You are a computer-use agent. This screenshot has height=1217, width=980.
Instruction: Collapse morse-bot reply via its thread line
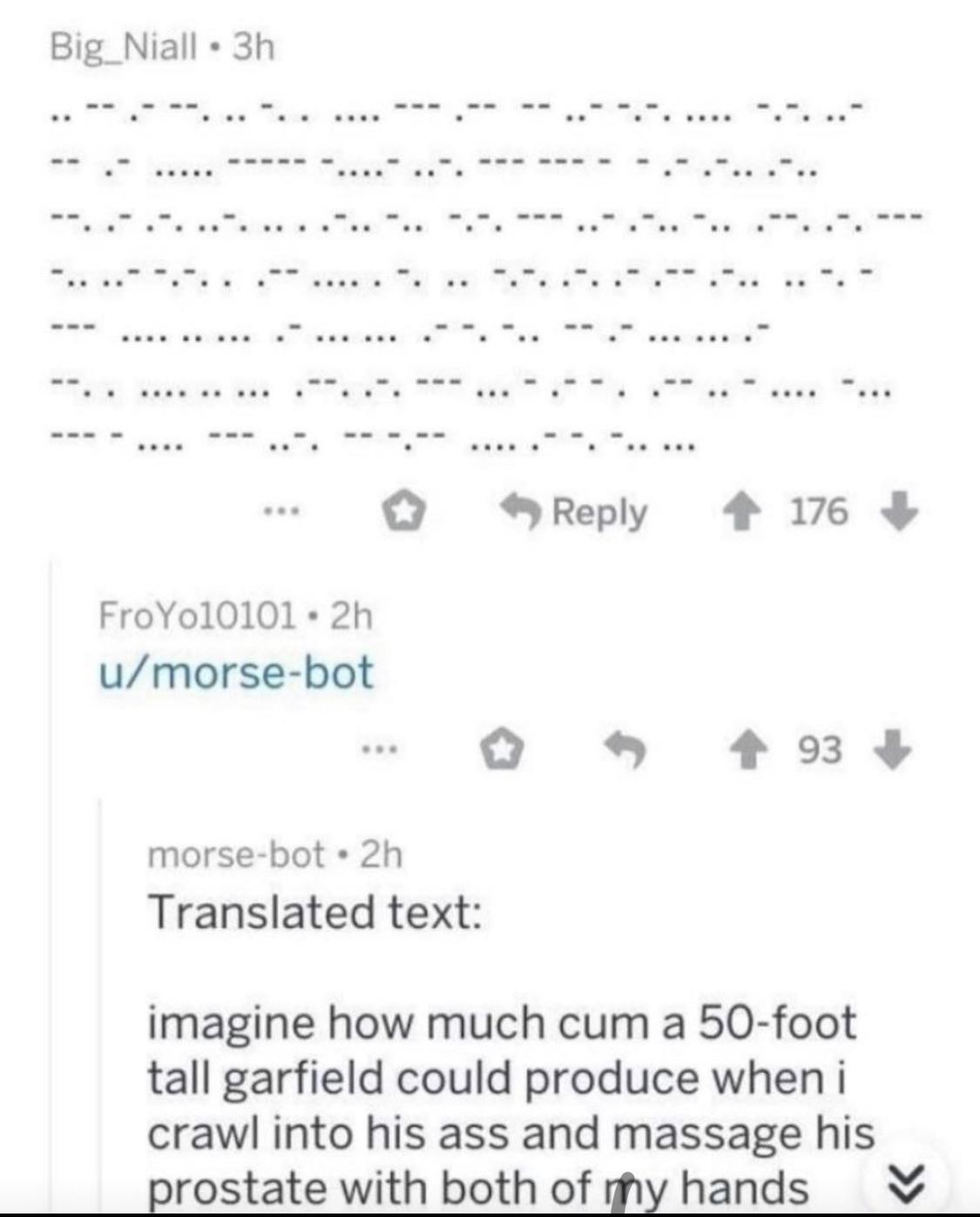tap(102, 1002)
